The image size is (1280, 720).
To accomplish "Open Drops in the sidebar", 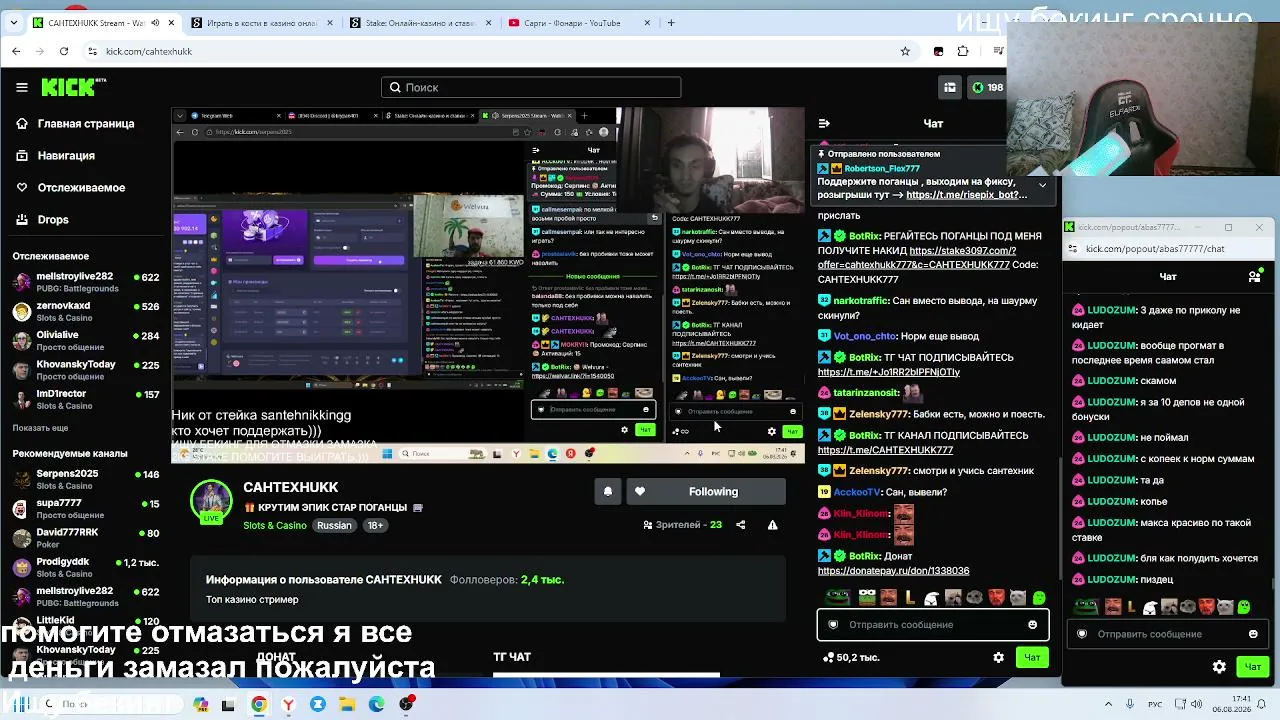I will coord(53,219).
